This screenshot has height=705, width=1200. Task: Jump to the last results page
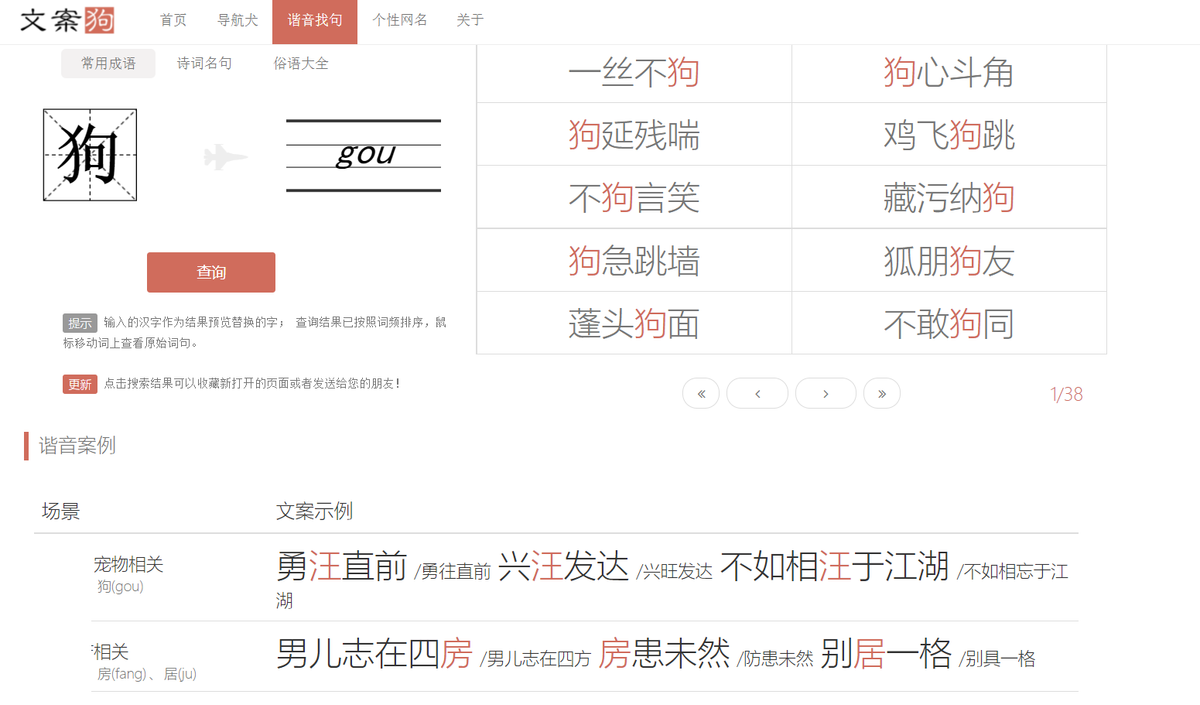coord(881,393)
